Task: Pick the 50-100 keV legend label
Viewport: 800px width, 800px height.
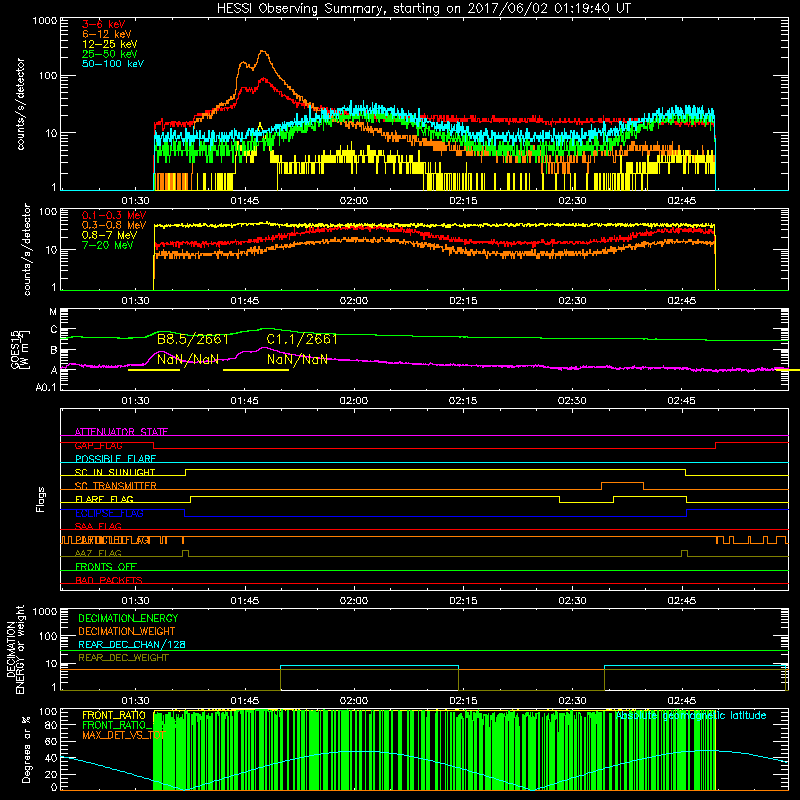Action: pos(113,64)
